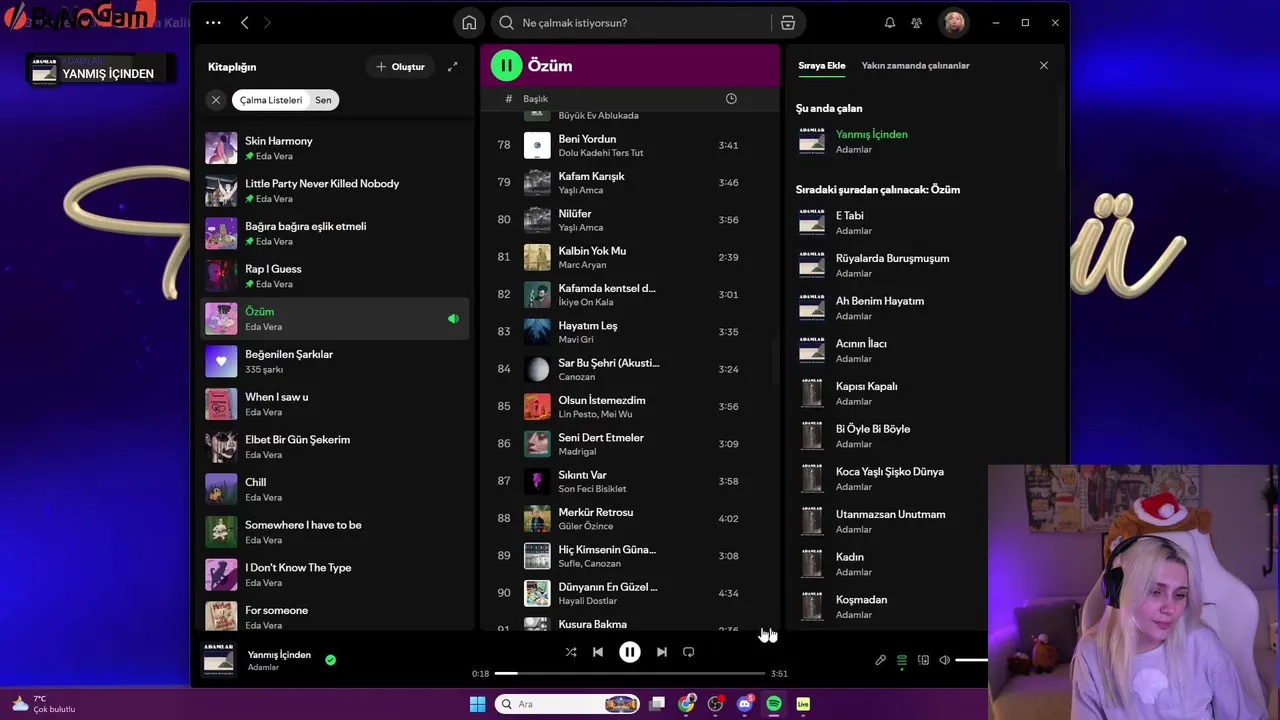This screenshot has width=1280, height=720.
Task: Click the taskbar search box Ara
Action: point(567,704)
